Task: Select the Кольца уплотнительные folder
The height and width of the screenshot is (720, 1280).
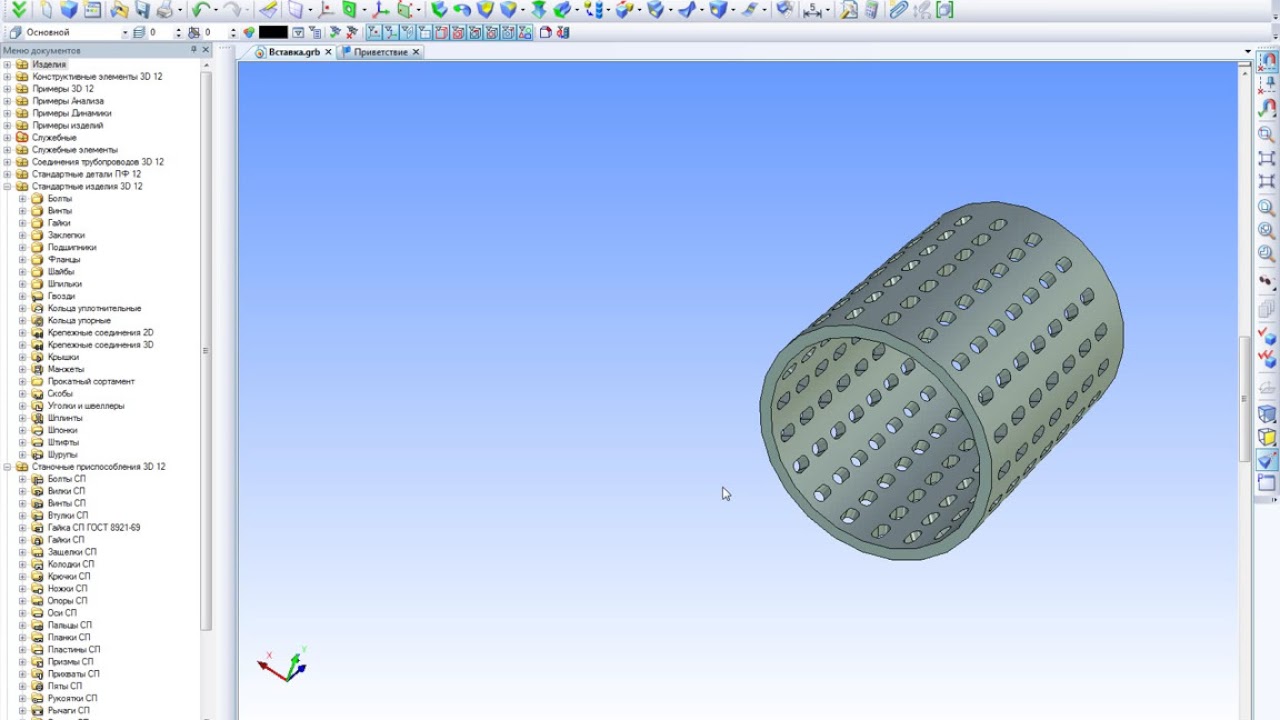Action: point(94,309)
